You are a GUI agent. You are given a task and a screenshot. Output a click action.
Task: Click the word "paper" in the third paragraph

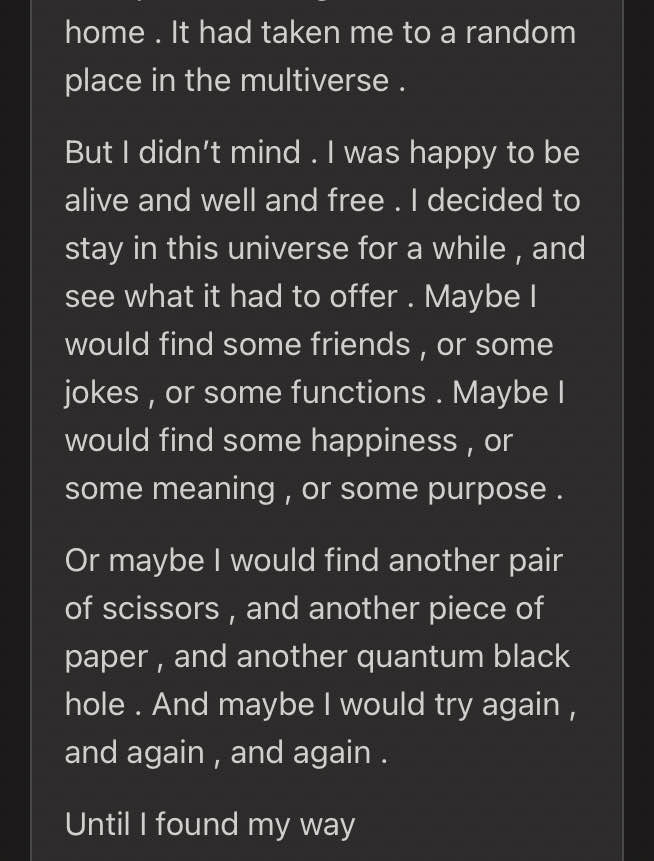(x=107, y=658)
